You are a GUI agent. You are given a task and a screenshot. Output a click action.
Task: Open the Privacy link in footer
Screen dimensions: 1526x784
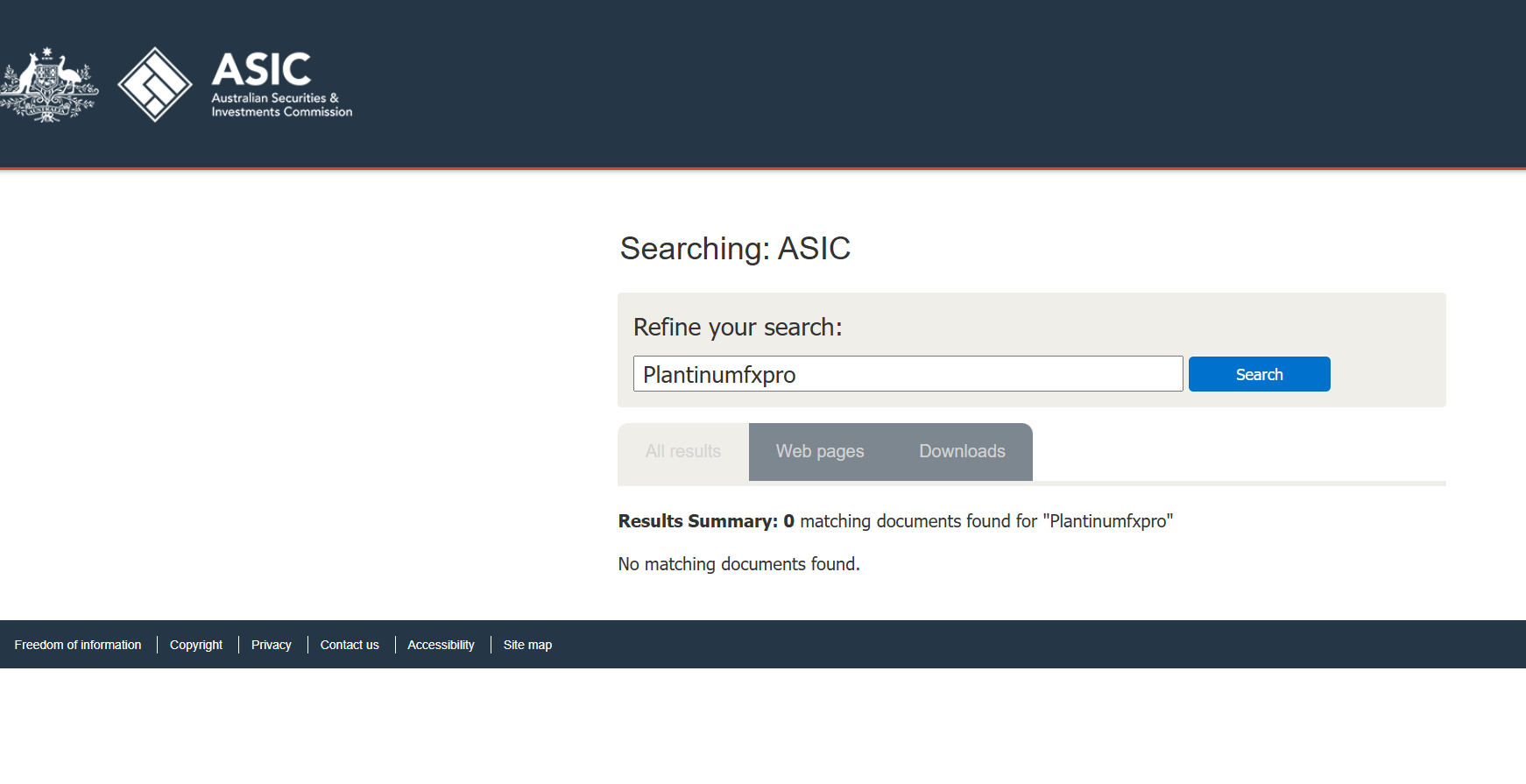tap(272, 645)
